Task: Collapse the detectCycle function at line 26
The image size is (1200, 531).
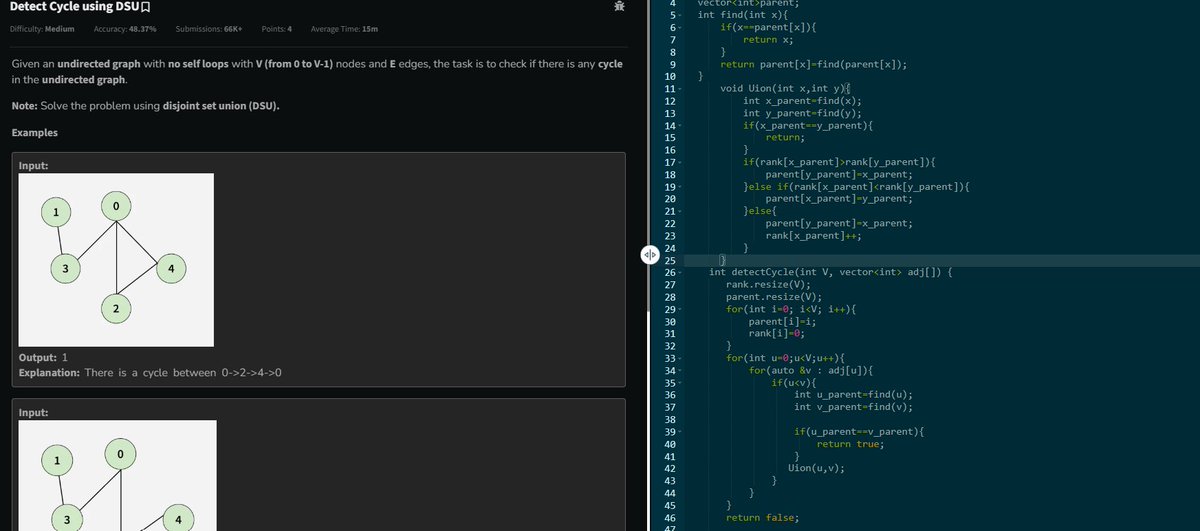Action: coord(680,272)
